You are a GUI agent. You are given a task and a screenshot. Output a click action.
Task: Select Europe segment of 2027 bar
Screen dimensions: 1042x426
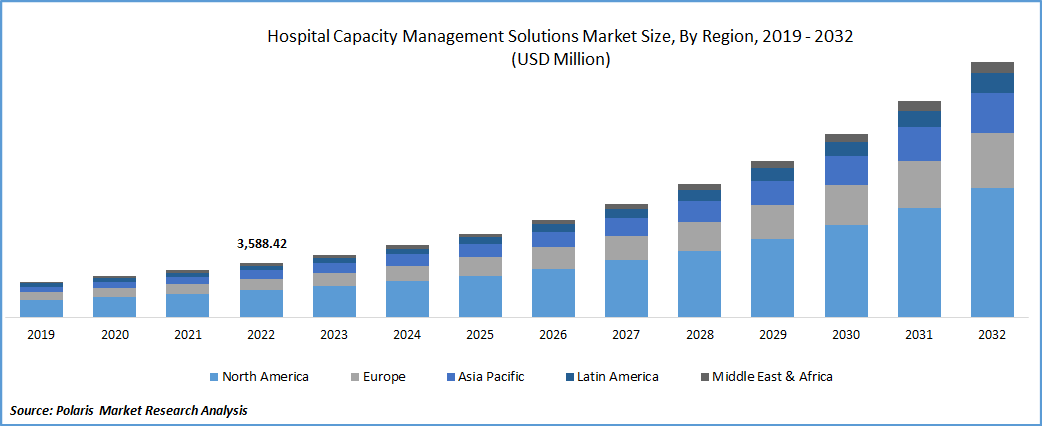click(x=627, y=248)
